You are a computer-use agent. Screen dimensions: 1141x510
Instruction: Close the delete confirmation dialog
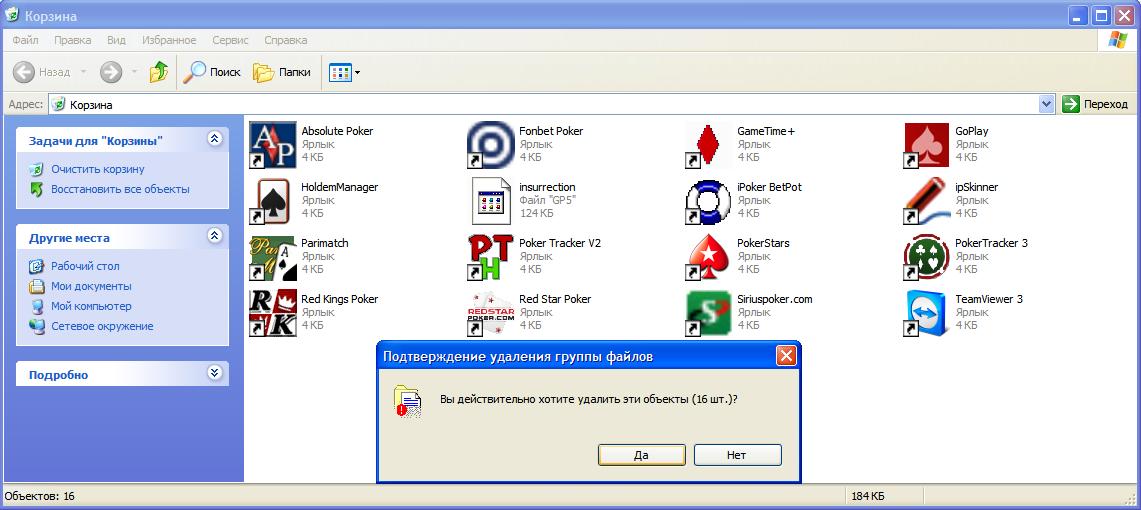pyautogui.click(x=786, y=357)
